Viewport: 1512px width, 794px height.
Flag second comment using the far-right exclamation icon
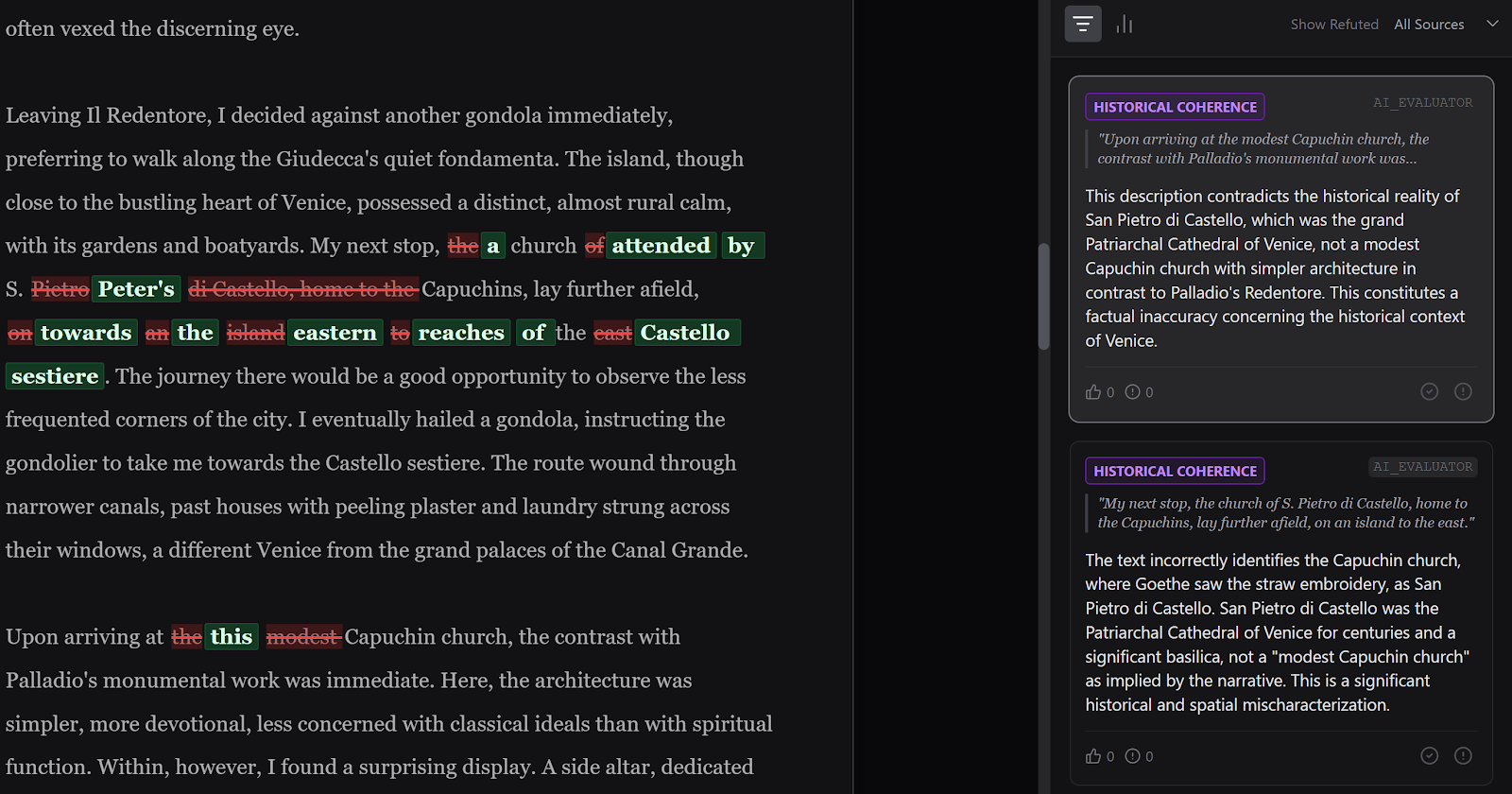(1463, 755)
